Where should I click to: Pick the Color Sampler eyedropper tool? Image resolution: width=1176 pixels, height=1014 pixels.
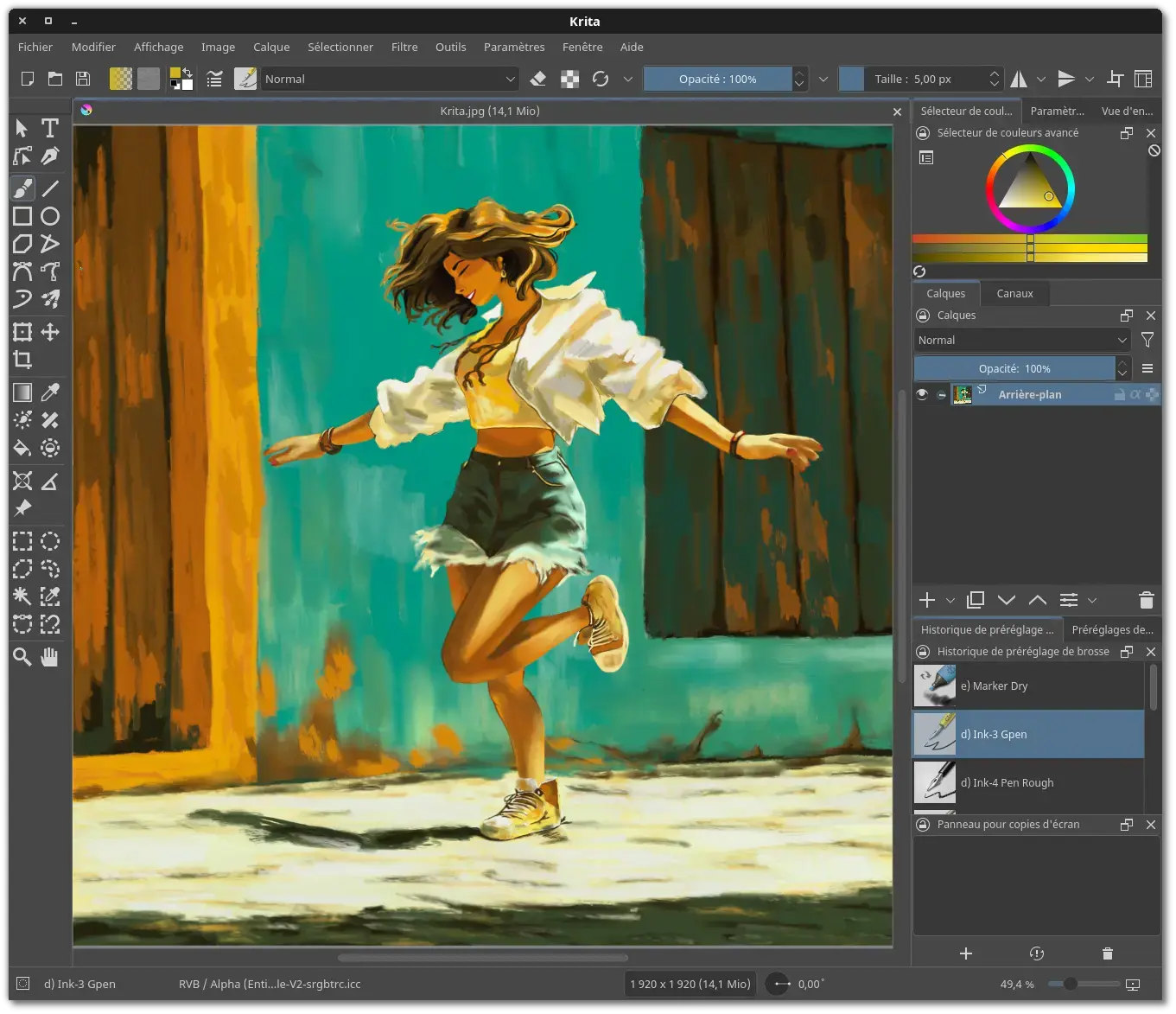tap(49, 392)
